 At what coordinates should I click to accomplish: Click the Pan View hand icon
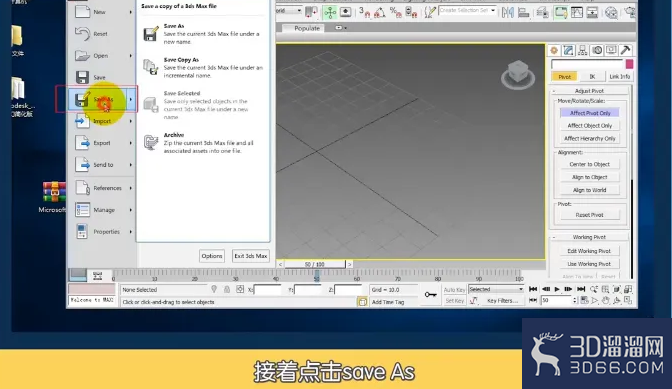pyautogui.click(x=605, y=301)
